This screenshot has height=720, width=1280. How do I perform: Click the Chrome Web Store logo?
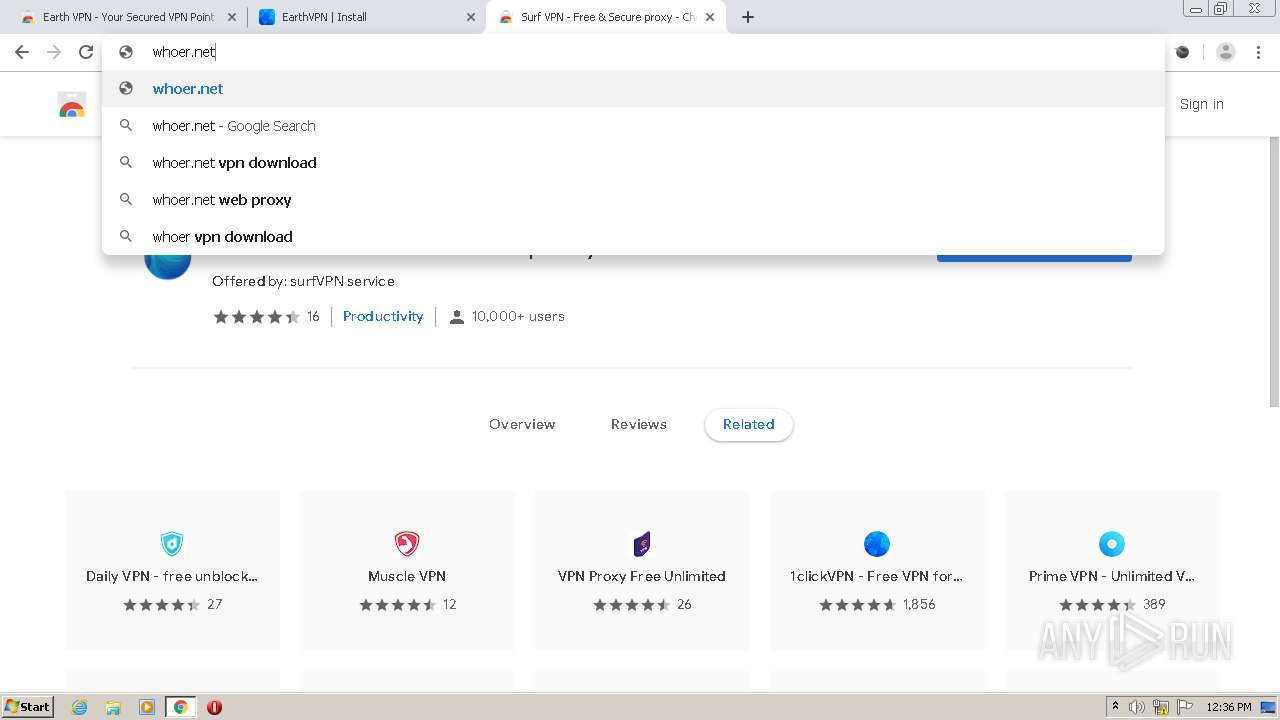click(72, 105)
